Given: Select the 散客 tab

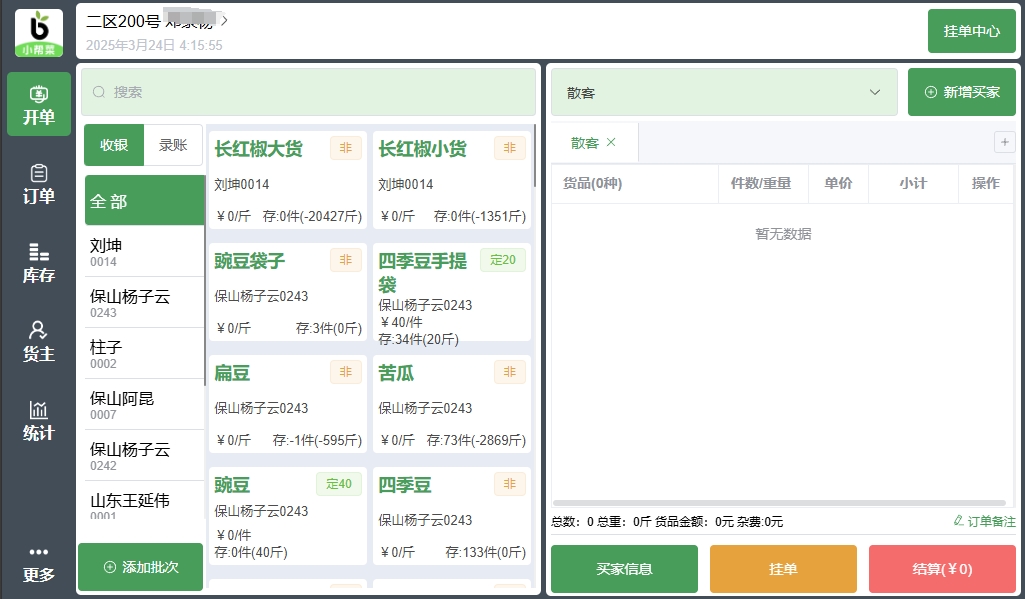Looking at the screenshot, I should coord(584,142).
